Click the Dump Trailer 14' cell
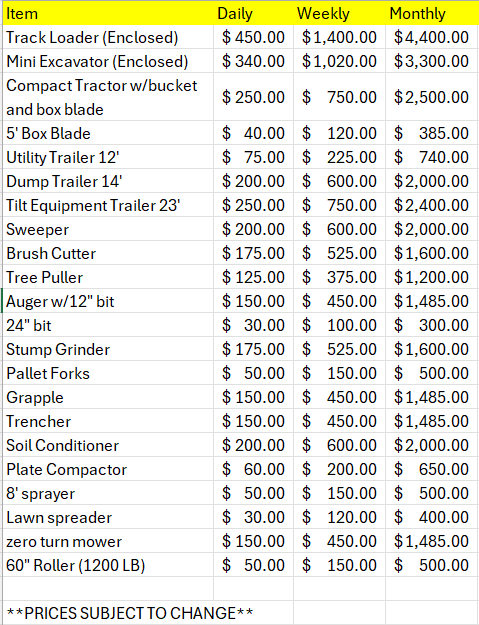This screenshot has width=479, height=625. click(108, 181)
